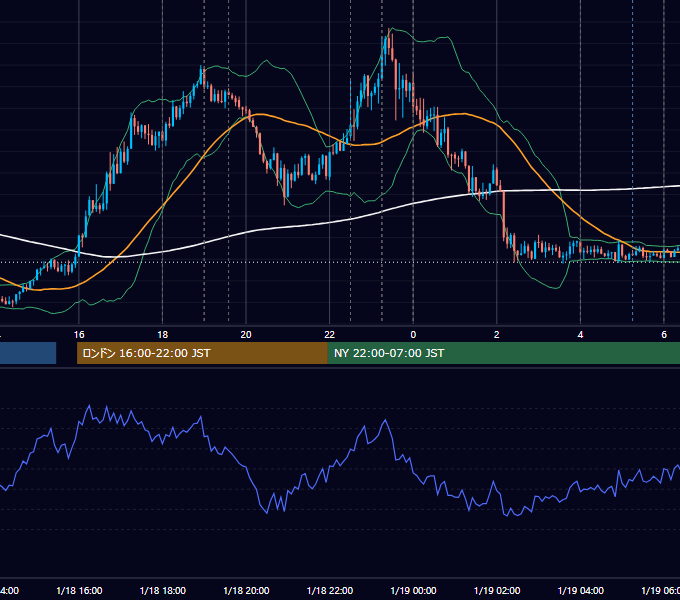
Task: Click hour label 6 on upper axis
Action: [664, 335]
